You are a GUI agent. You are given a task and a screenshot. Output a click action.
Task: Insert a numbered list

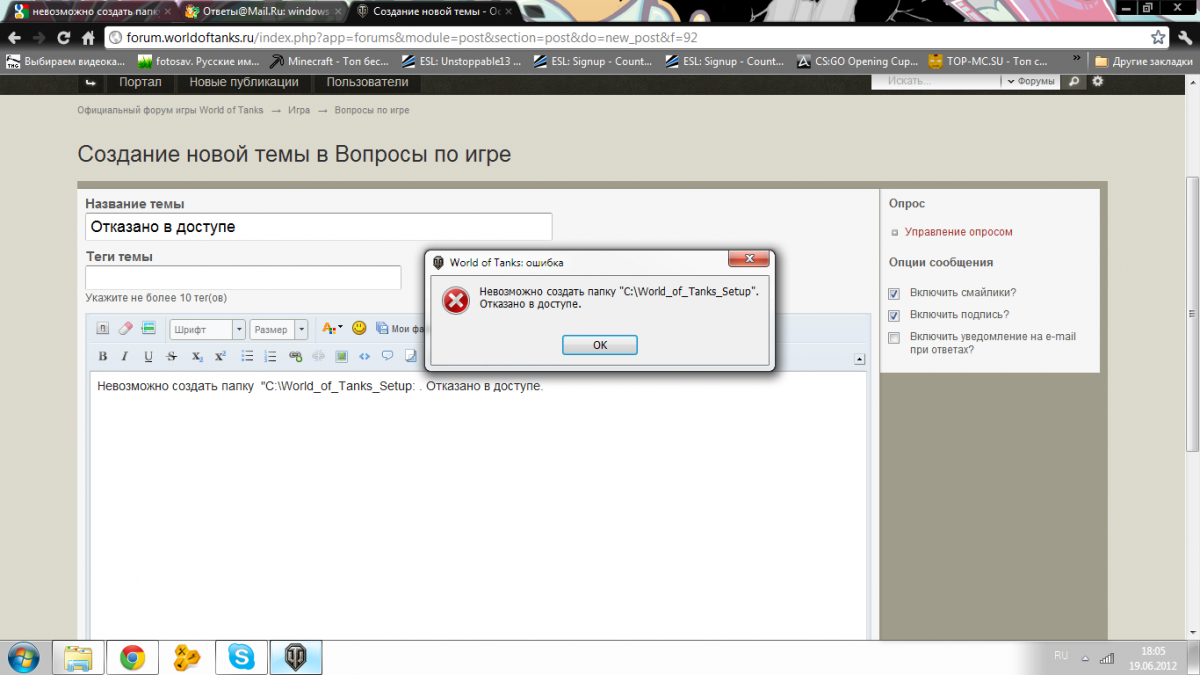[x=270, y=356]
